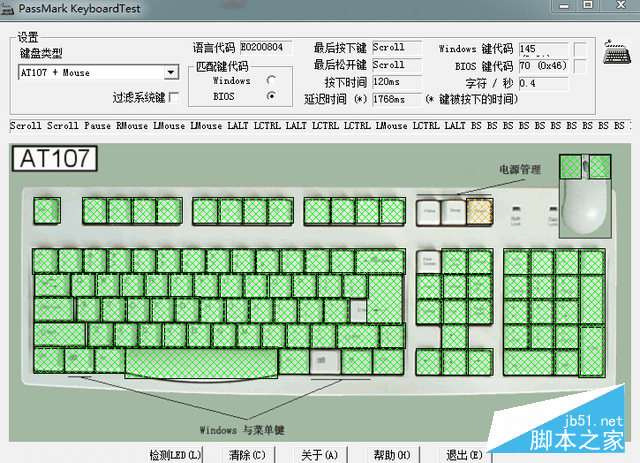Click the Pause key right of Scroll Lock

point(480,262)
